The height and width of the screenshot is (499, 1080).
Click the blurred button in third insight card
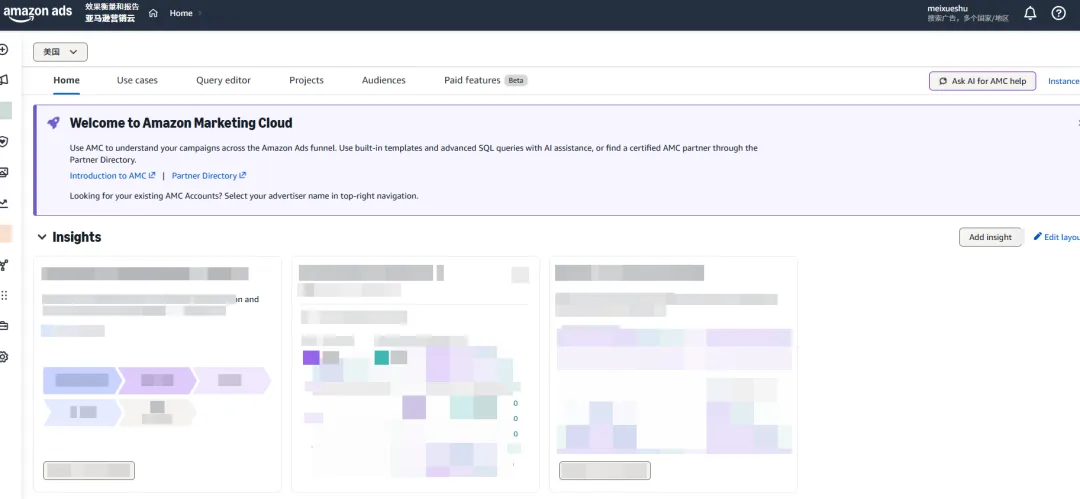pos(605,471)
